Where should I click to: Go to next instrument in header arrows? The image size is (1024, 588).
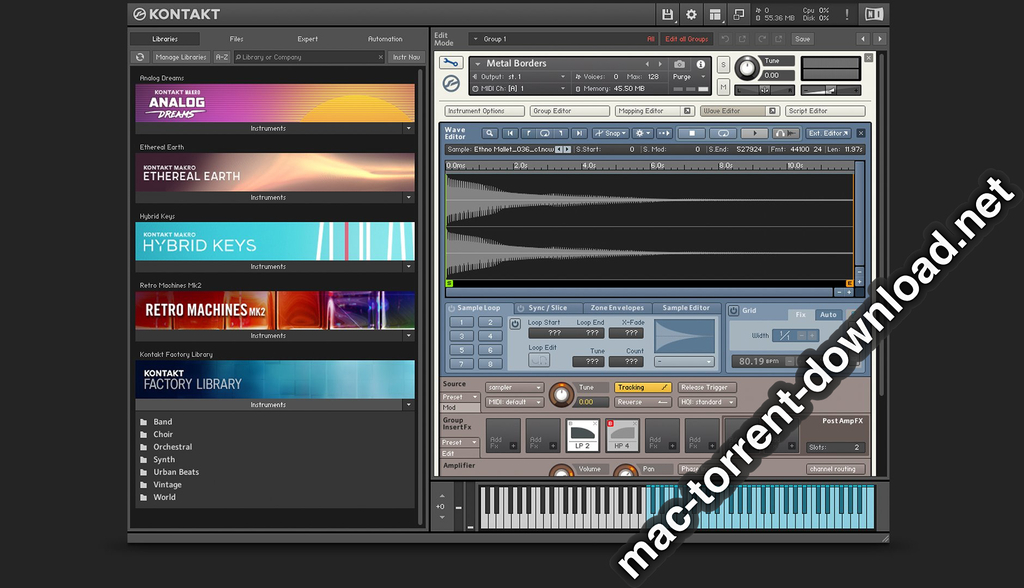pos(660,63)
